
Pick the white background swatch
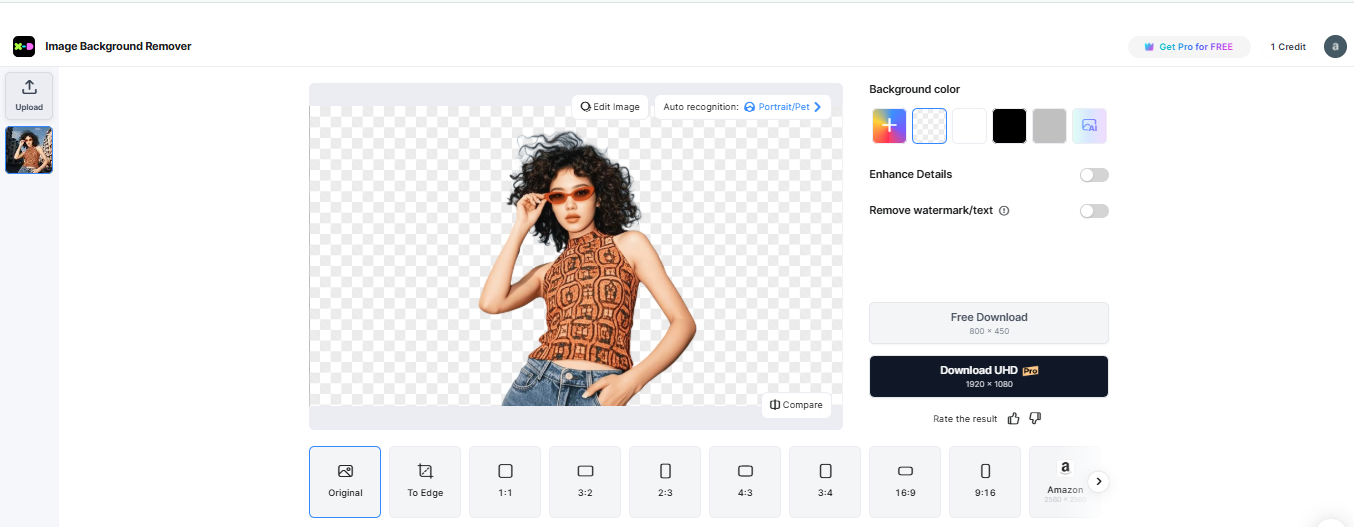click(969, 126)
